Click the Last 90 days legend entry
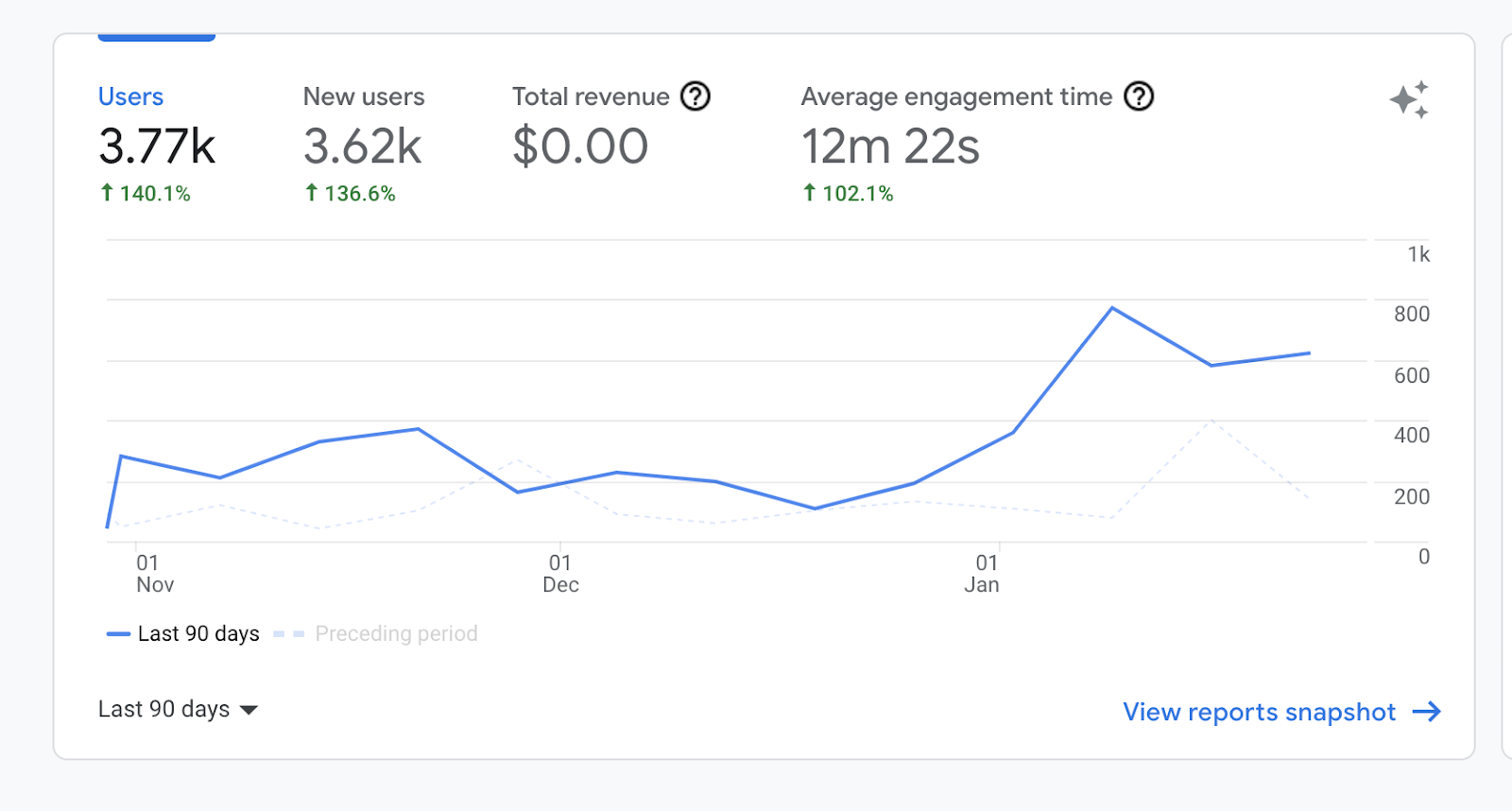Viewport: 1512px width, 811px height. [x=183, y=633]
